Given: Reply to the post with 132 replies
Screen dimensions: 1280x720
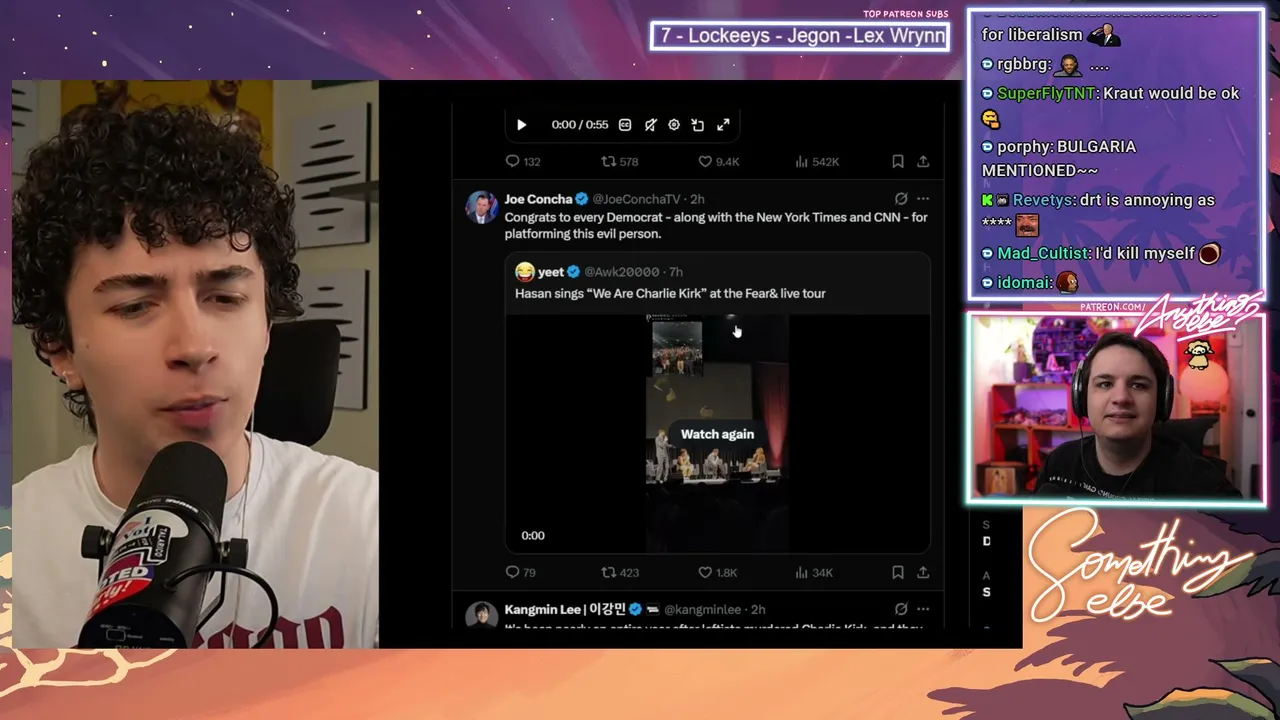Looking at the screenshot, I should [x=522, y=161].
